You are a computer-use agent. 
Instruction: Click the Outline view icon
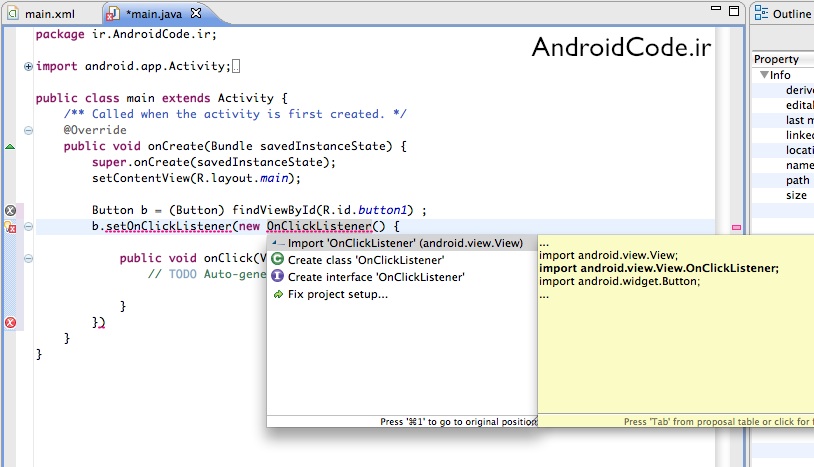pos(762,14)
